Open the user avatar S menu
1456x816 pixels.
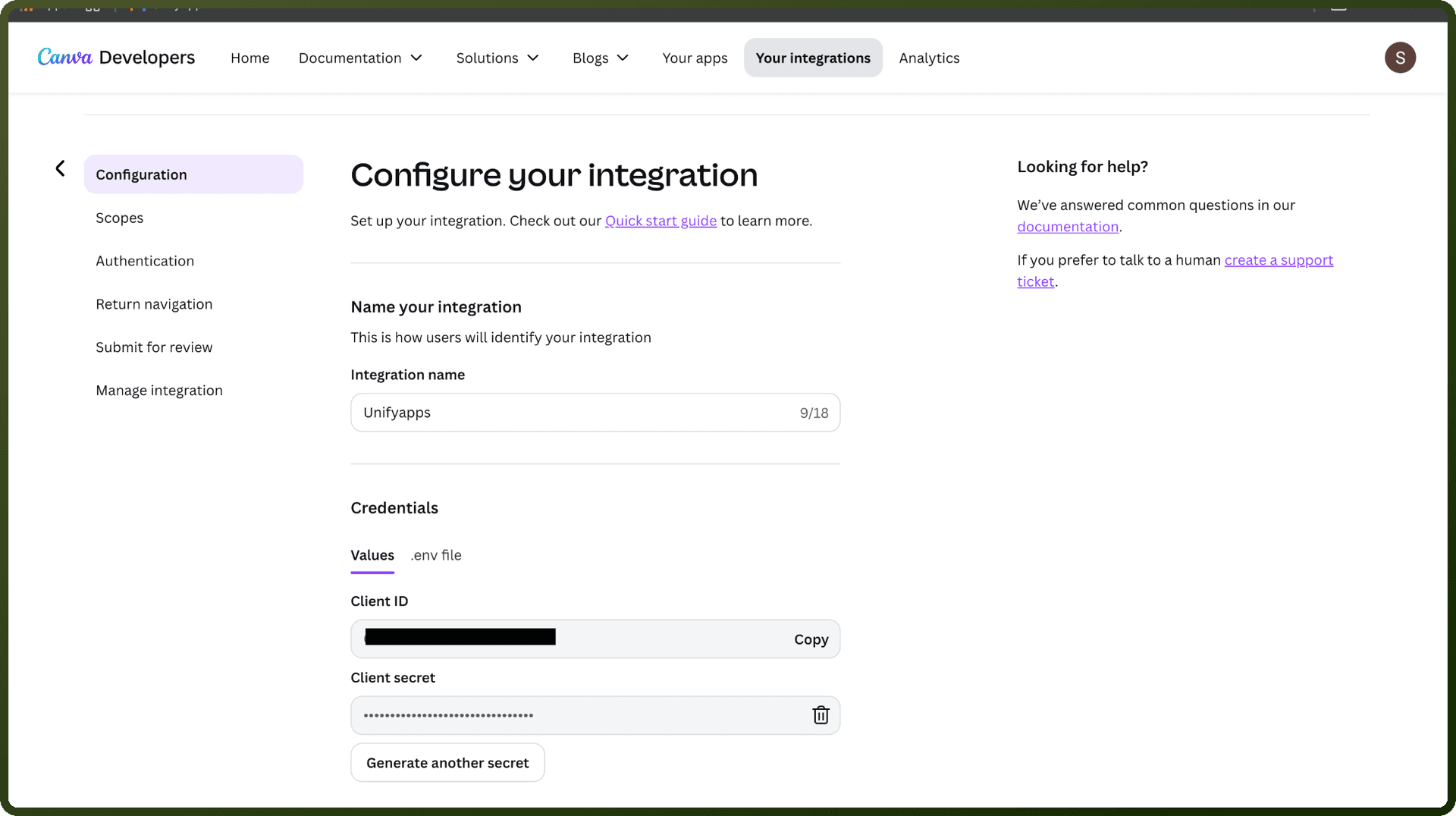click(x=1400, y=58)
